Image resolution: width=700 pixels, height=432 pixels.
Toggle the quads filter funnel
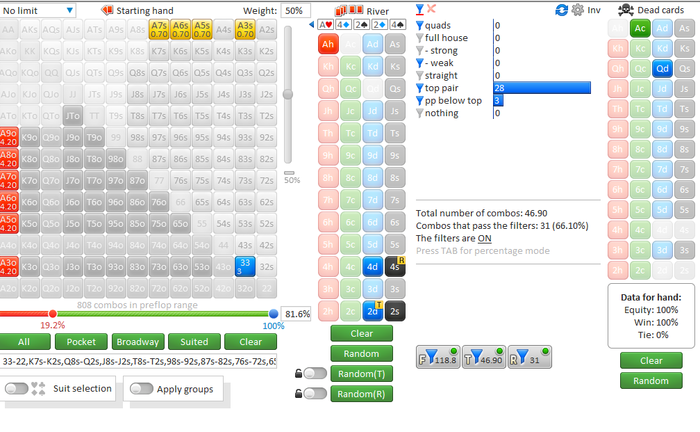pyautogui.click(x=420, y=25)
